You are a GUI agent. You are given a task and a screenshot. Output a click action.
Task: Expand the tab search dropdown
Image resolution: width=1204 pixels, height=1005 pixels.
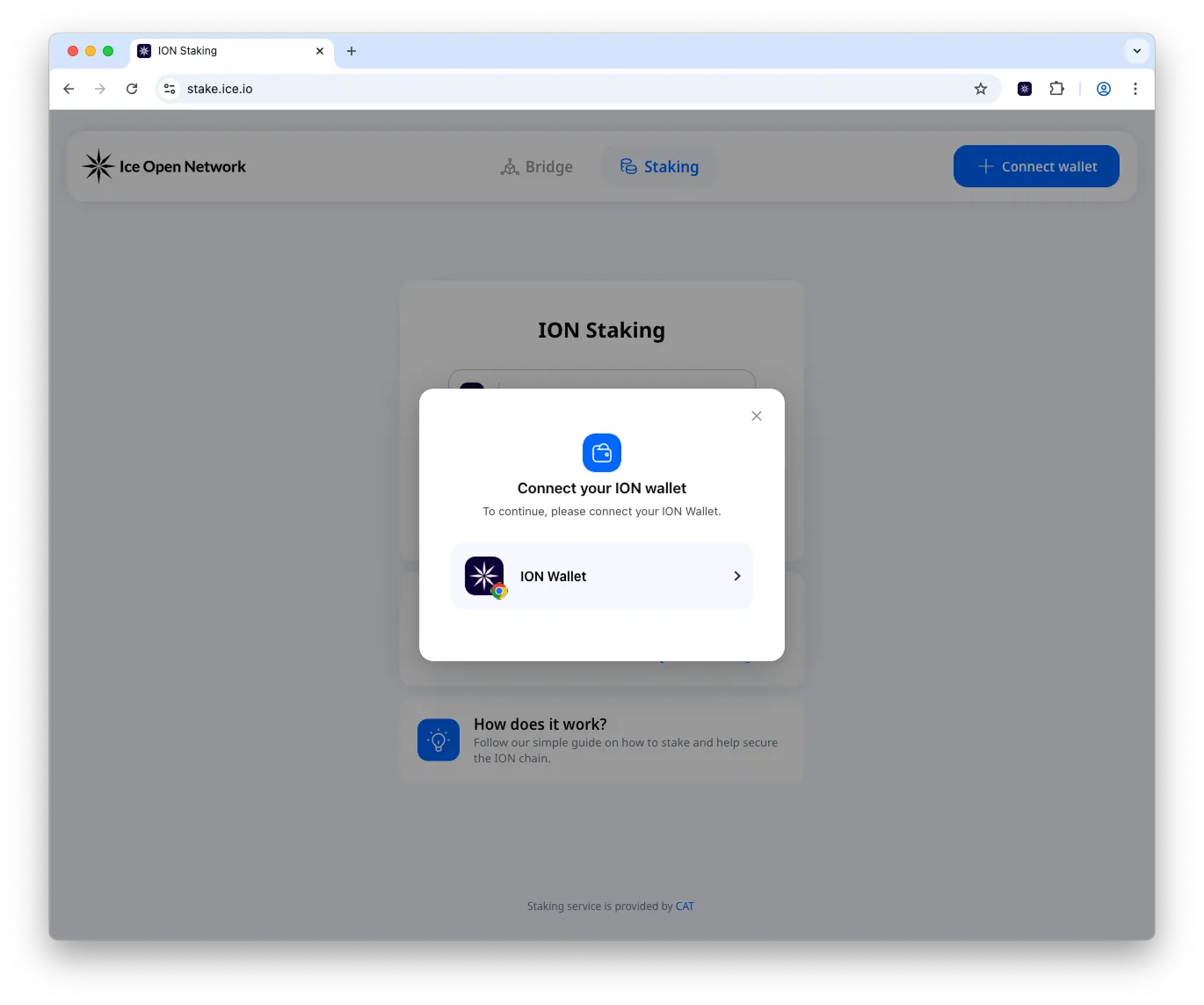pos(1137,51)
